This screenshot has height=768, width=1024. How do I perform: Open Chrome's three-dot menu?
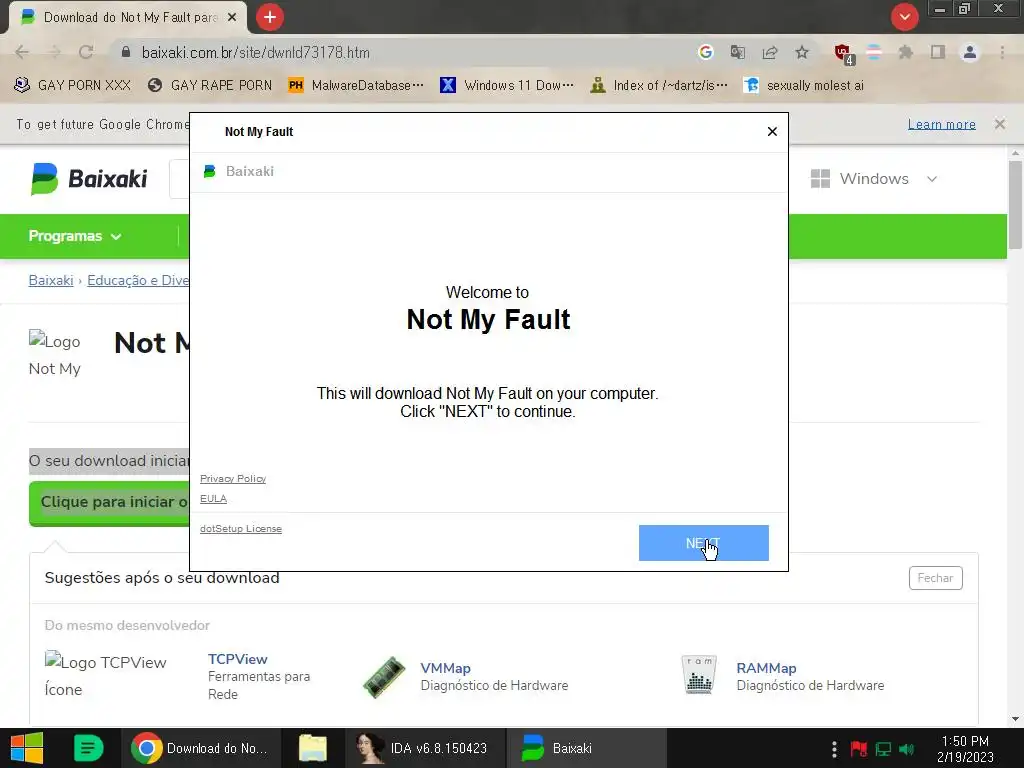[1002, 52]
